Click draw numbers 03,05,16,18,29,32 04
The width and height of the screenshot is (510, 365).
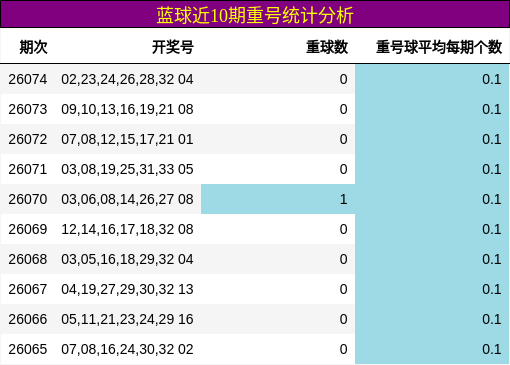pos(127,259)
